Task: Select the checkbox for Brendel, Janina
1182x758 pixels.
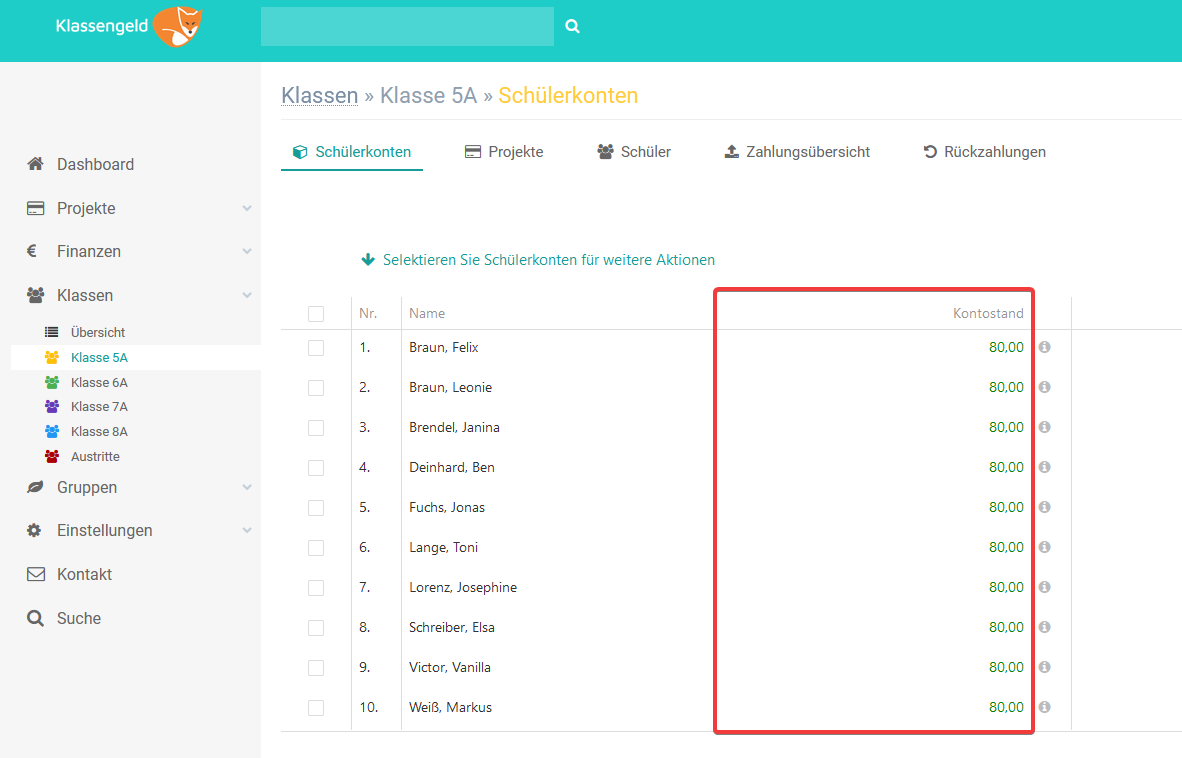Action: point(316,428)
